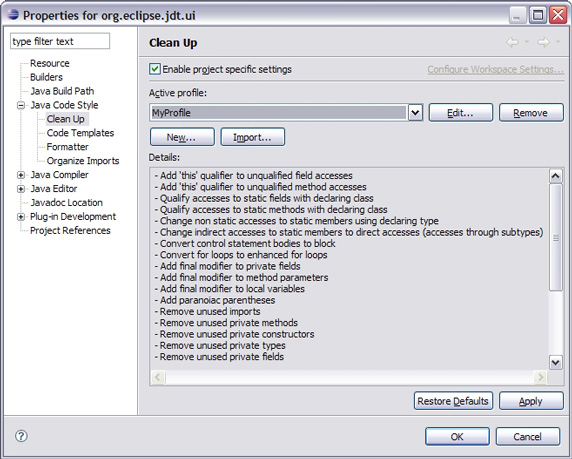
Task: Click Restore Defaults button
Action: point(453,401)
